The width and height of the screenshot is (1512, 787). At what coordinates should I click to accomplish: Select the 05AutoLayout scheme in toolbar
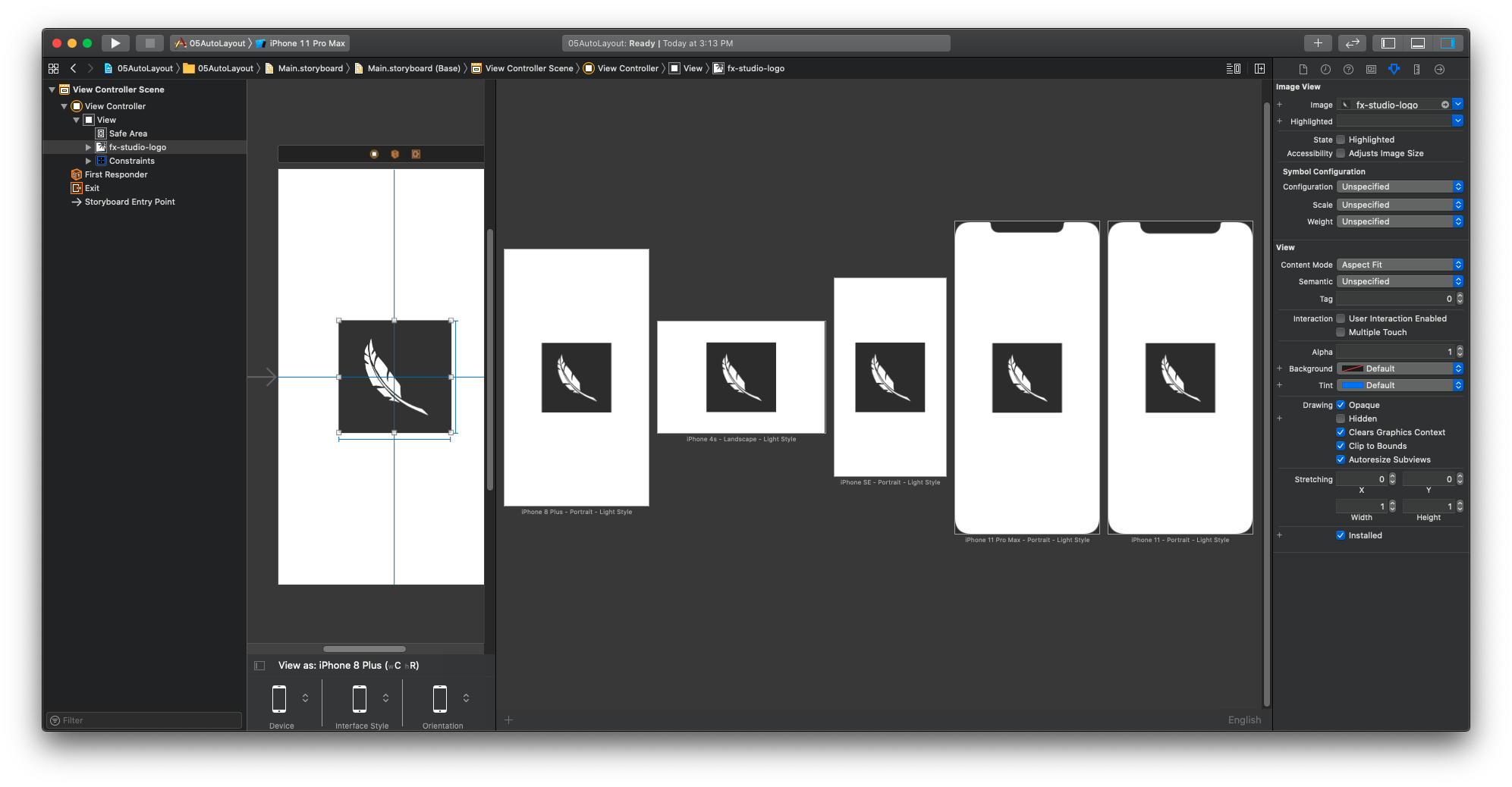(x=210, y=43)
